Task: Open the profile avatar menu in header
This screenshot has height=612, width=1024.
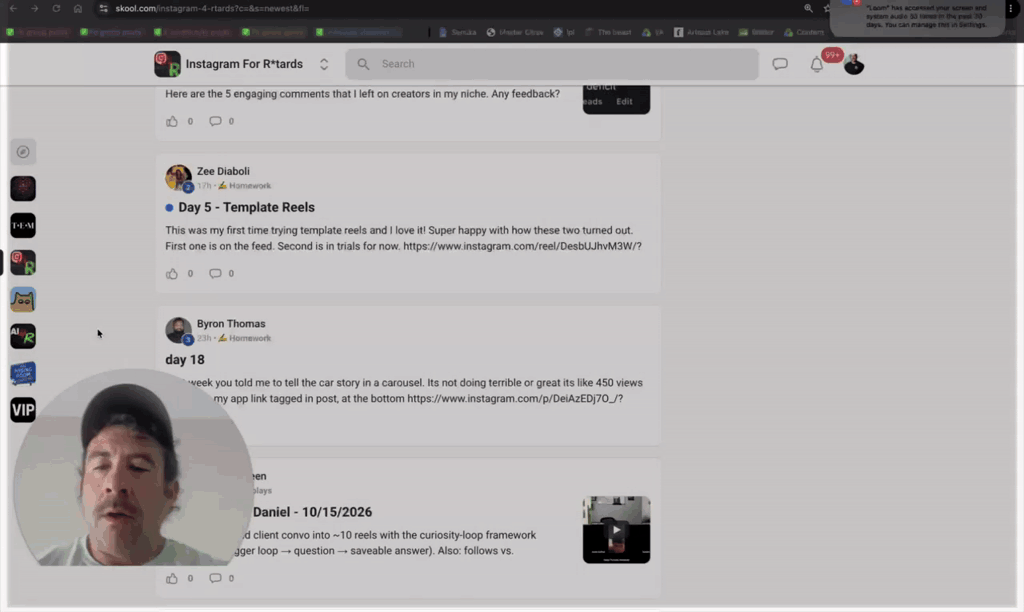Action: [x=854, y=64]
